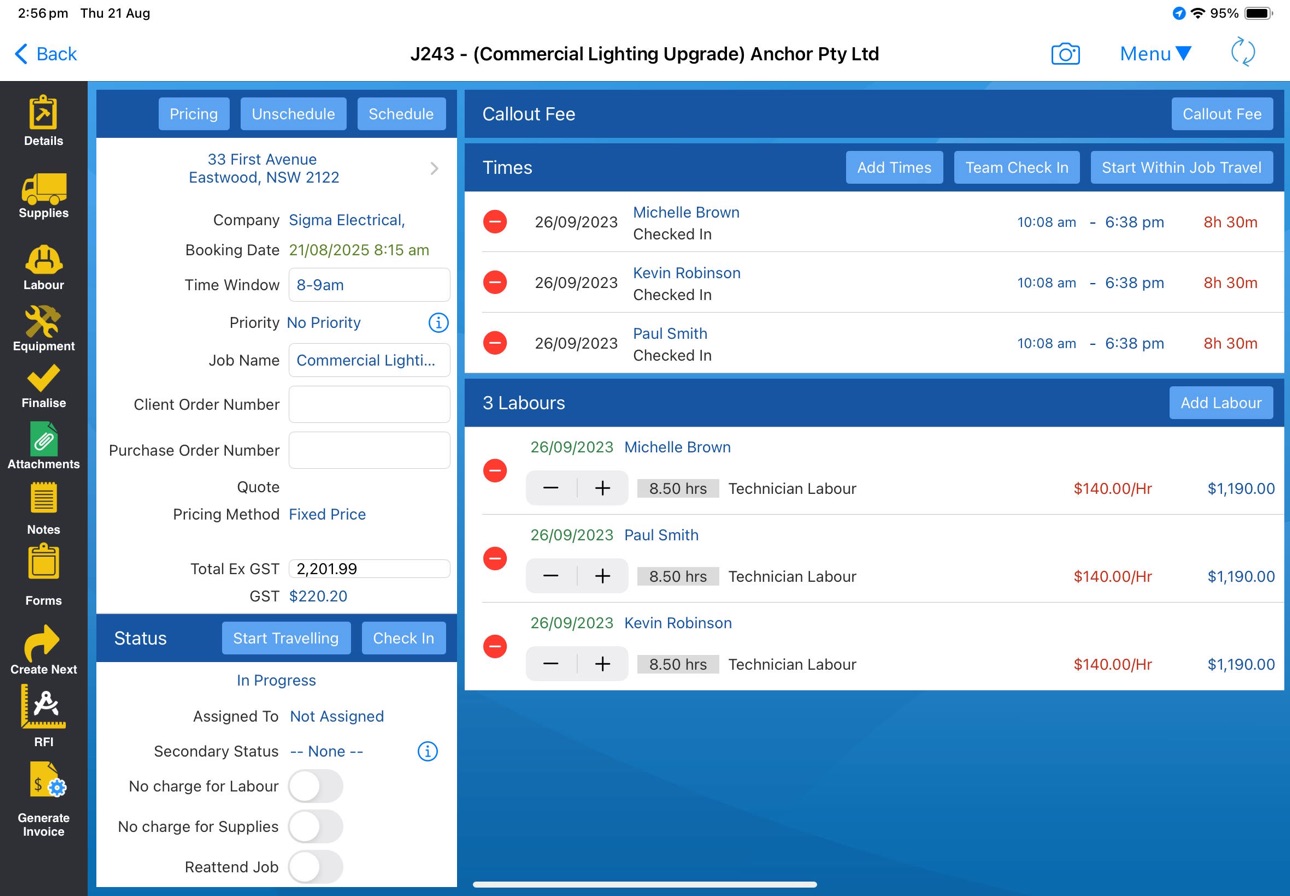1290x896 pixels.
Task: Increase Paul Smith labour hours
Action: coord(603,576)
